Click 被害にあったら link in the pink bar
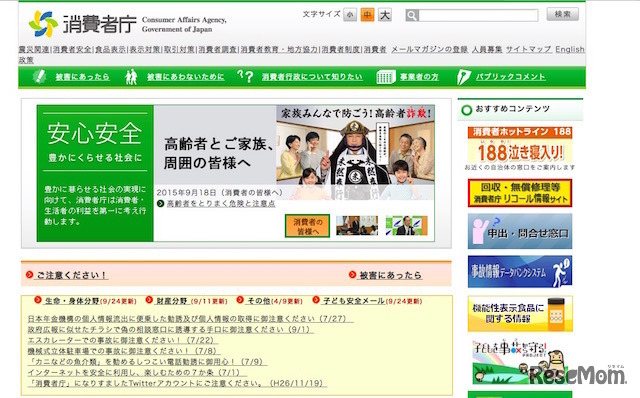Screen dimensions: 640x398 (390, 276)
